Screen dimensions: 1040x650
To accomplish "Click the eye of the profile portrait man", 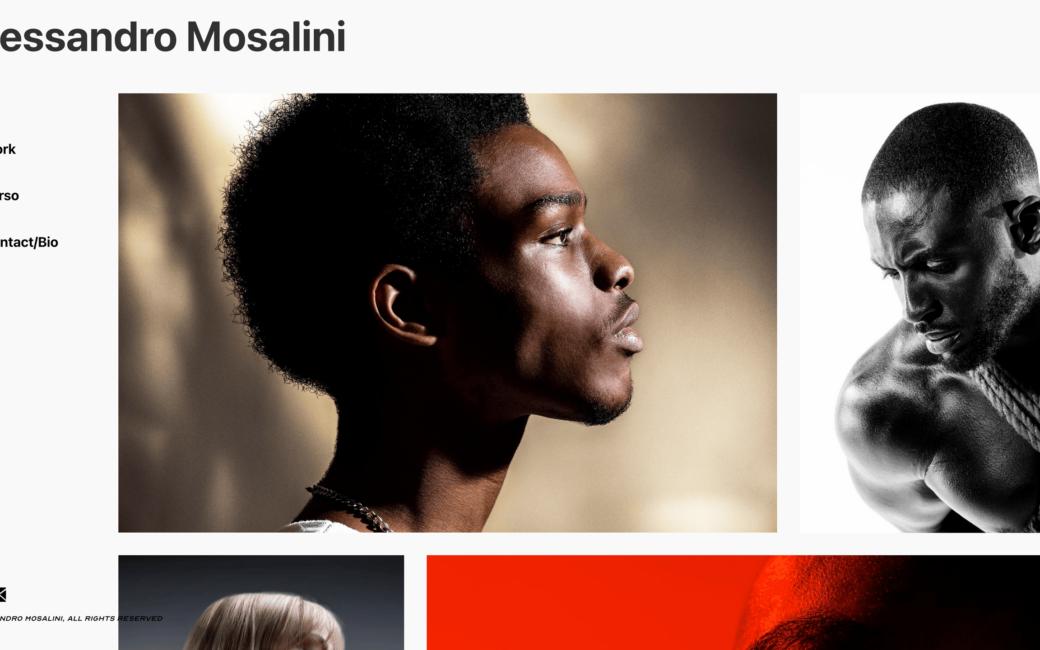I will pyautogui.click(x=560, y=236).
